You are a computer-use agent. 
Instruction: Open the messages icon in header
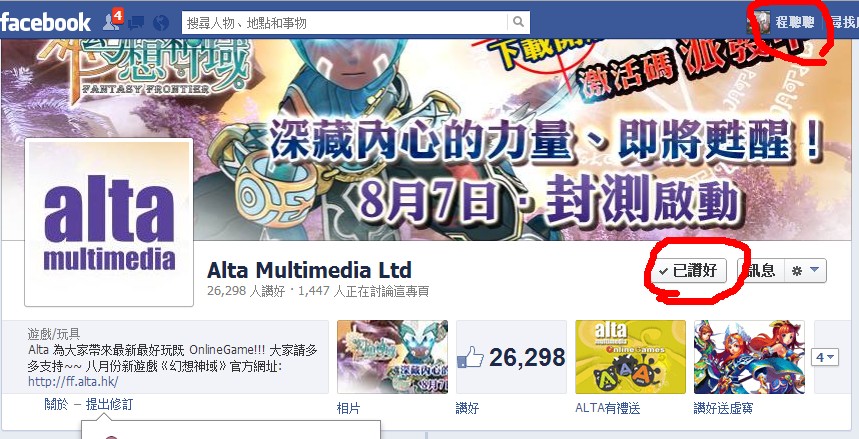[x=136, y=23]
